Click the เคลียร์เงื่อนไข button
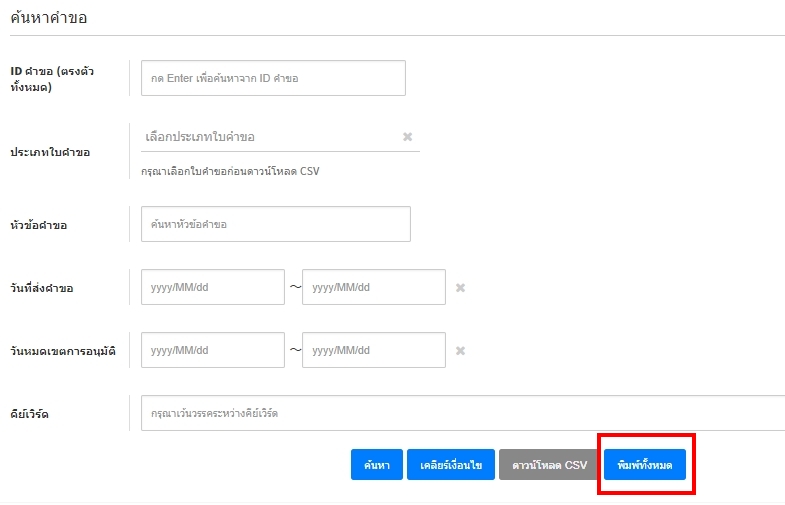The height and width of the screenshot is (505, 785). coord(450,465)
